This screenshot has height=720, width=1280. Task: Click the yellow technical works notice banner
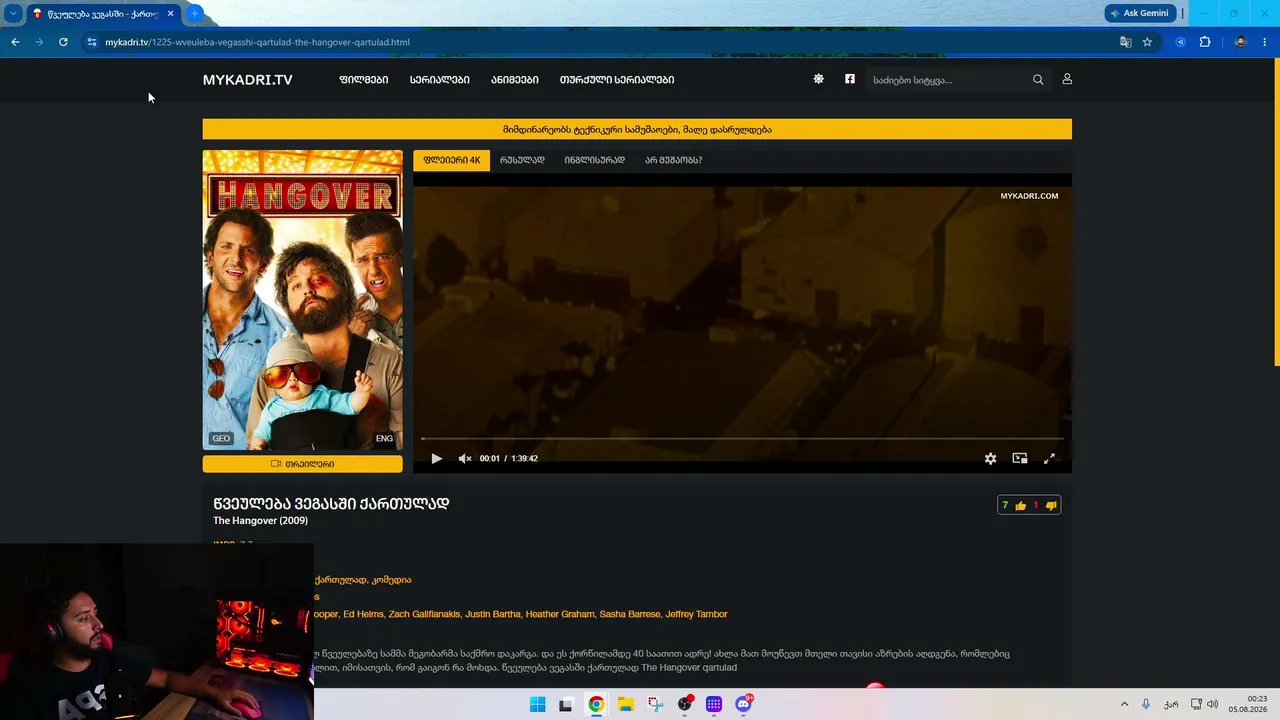pyautogui.click(x=637, y=129)
